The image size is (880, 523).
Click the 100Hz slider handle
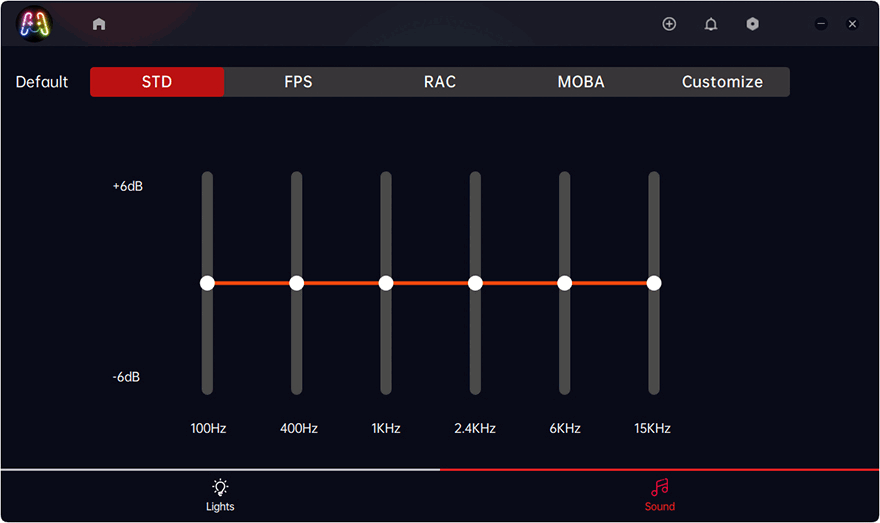tap(207, 283)
